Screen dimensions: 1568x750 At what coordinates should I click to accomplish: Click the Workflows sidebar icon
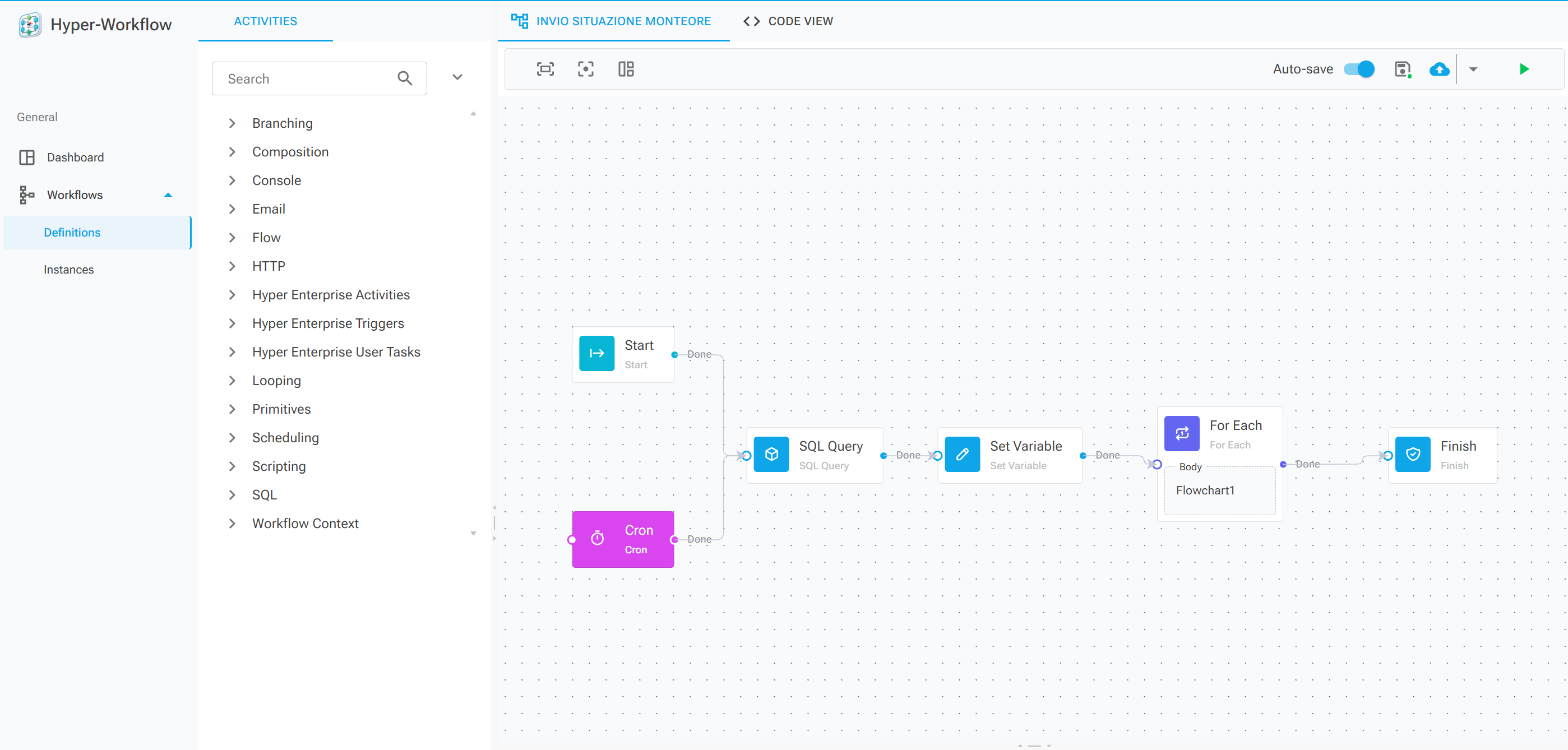coord(27,195)
